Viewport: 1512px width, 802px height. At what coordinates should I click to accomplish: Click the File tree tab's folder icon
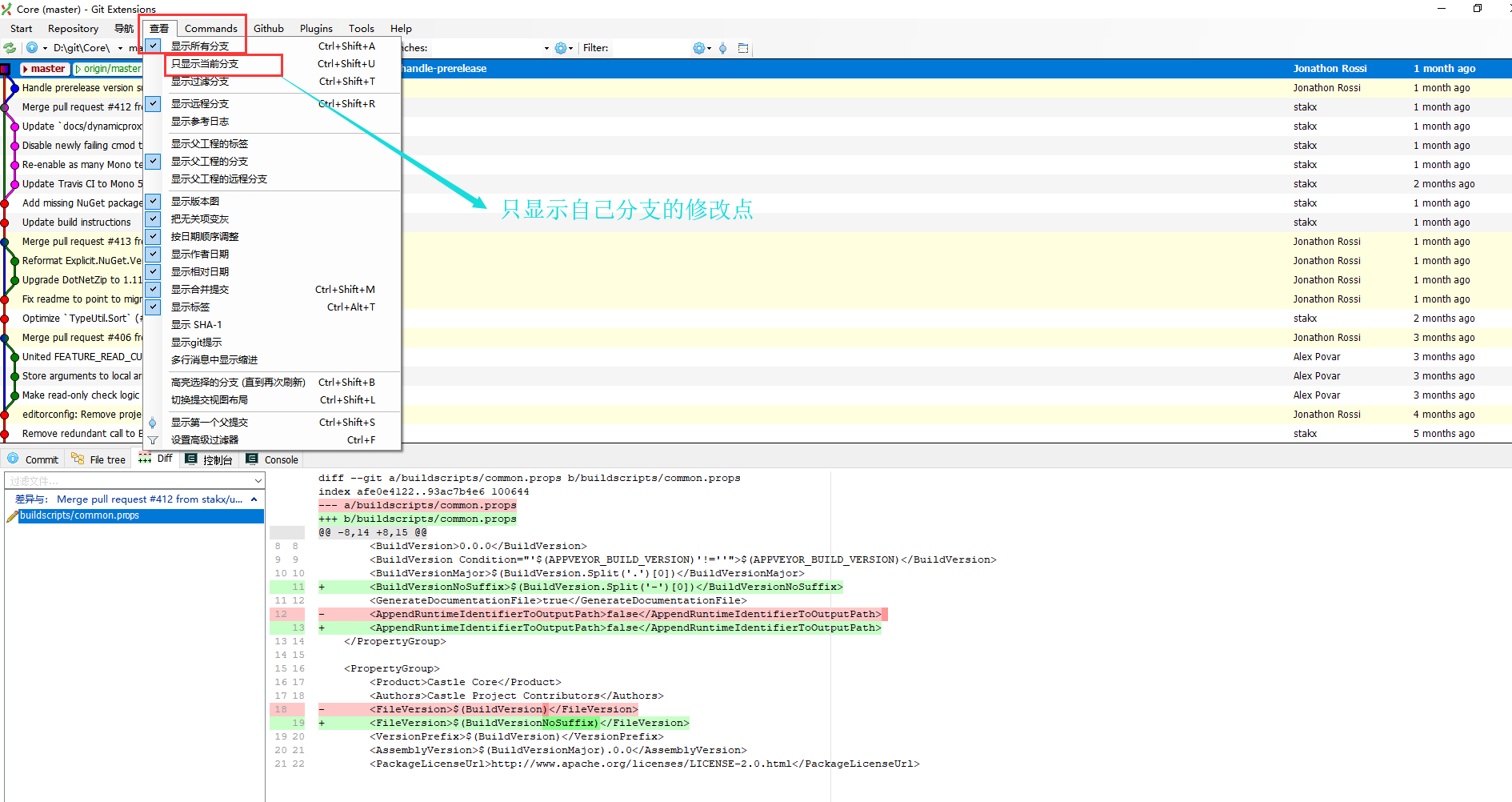point(78,459)
